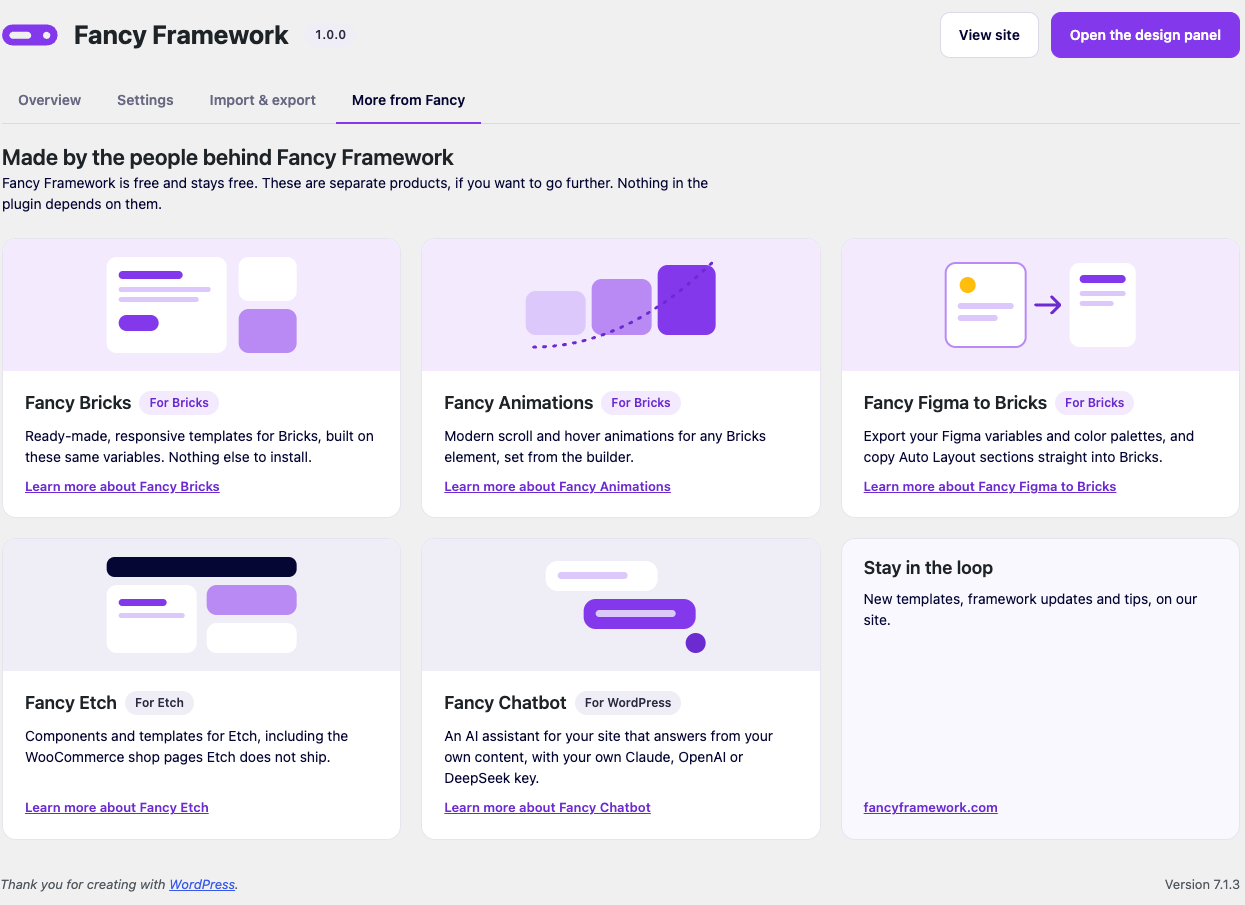Click the Fancy Animations illustration thumbnail
The height and width of the screenshot is (905, 1245).
(621, 305)
